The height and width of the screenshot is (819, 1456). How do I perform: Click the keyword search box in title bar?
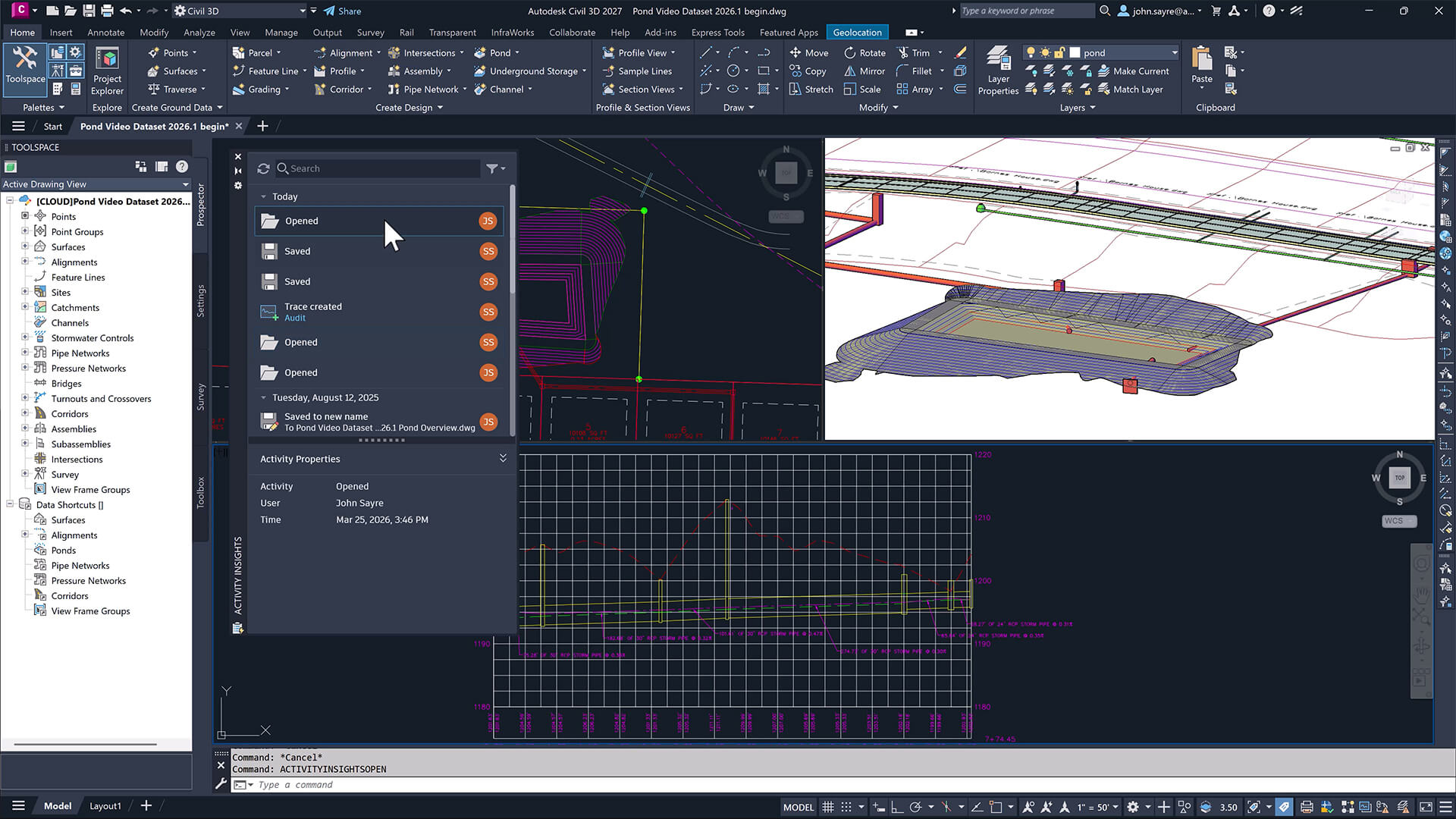click(x=1026, y=11)
